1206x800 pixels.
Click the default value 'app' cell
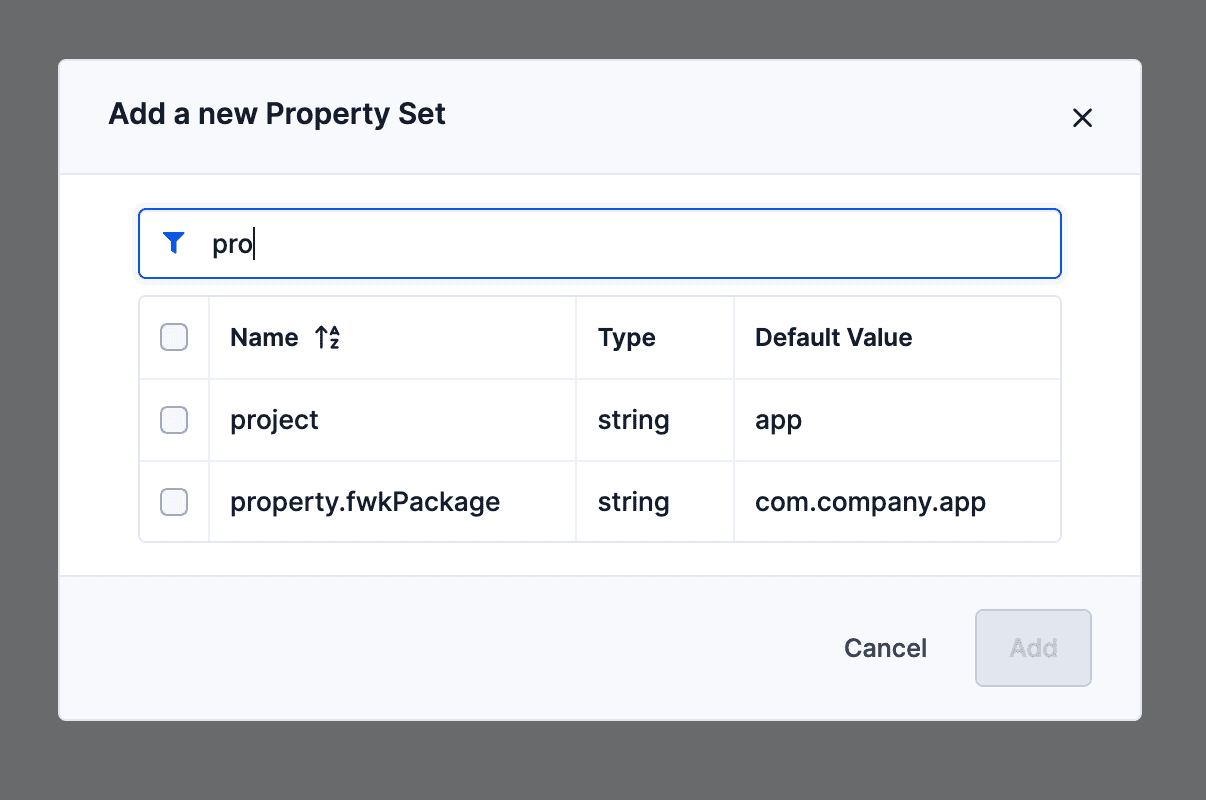pyautogui.click(x=897, y=420)
